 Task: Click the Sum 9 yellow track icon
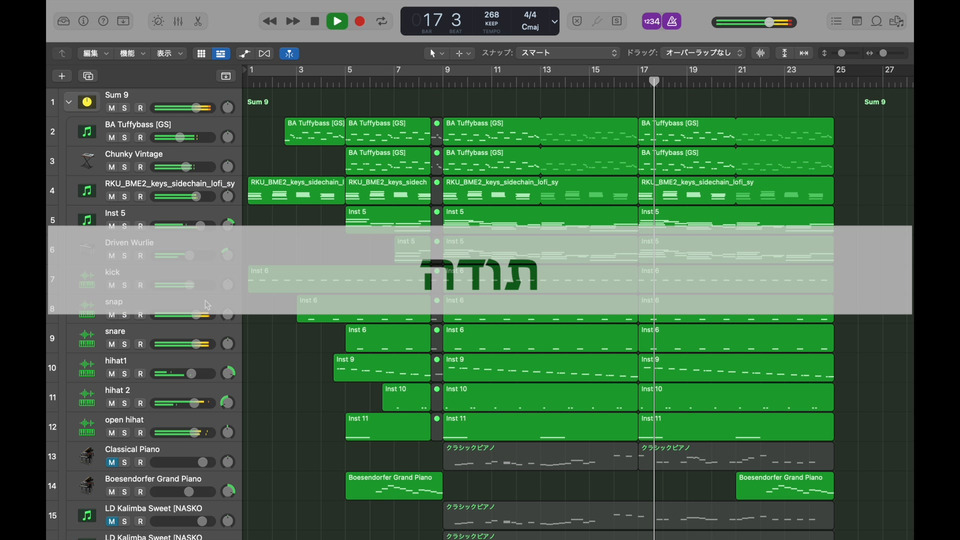click(x=87, y=102)
